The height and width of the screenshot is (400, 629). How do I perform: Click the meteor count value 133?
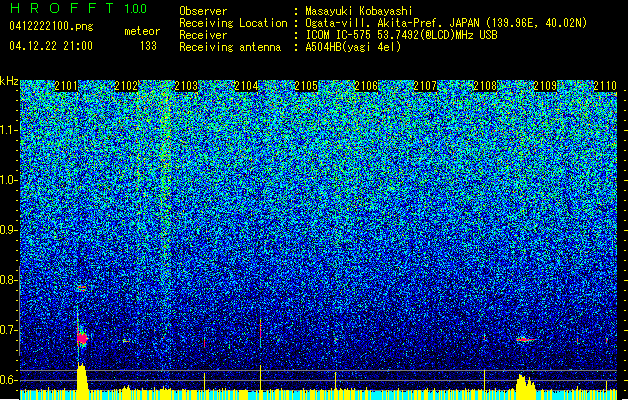pyautogui.click(x=148, y=46)
